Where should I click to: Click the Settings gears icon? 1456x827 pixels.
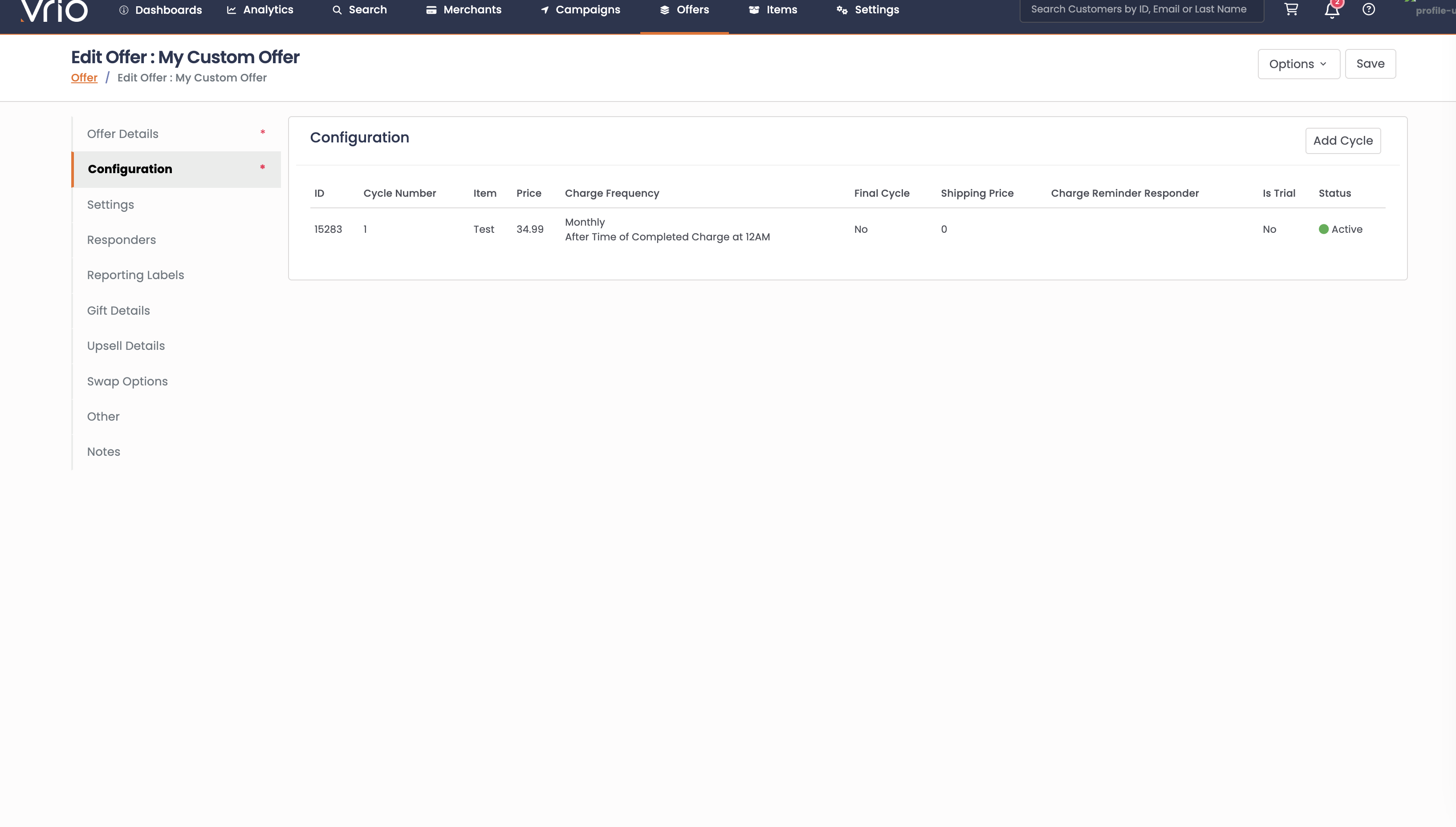(x=842, y=10)
